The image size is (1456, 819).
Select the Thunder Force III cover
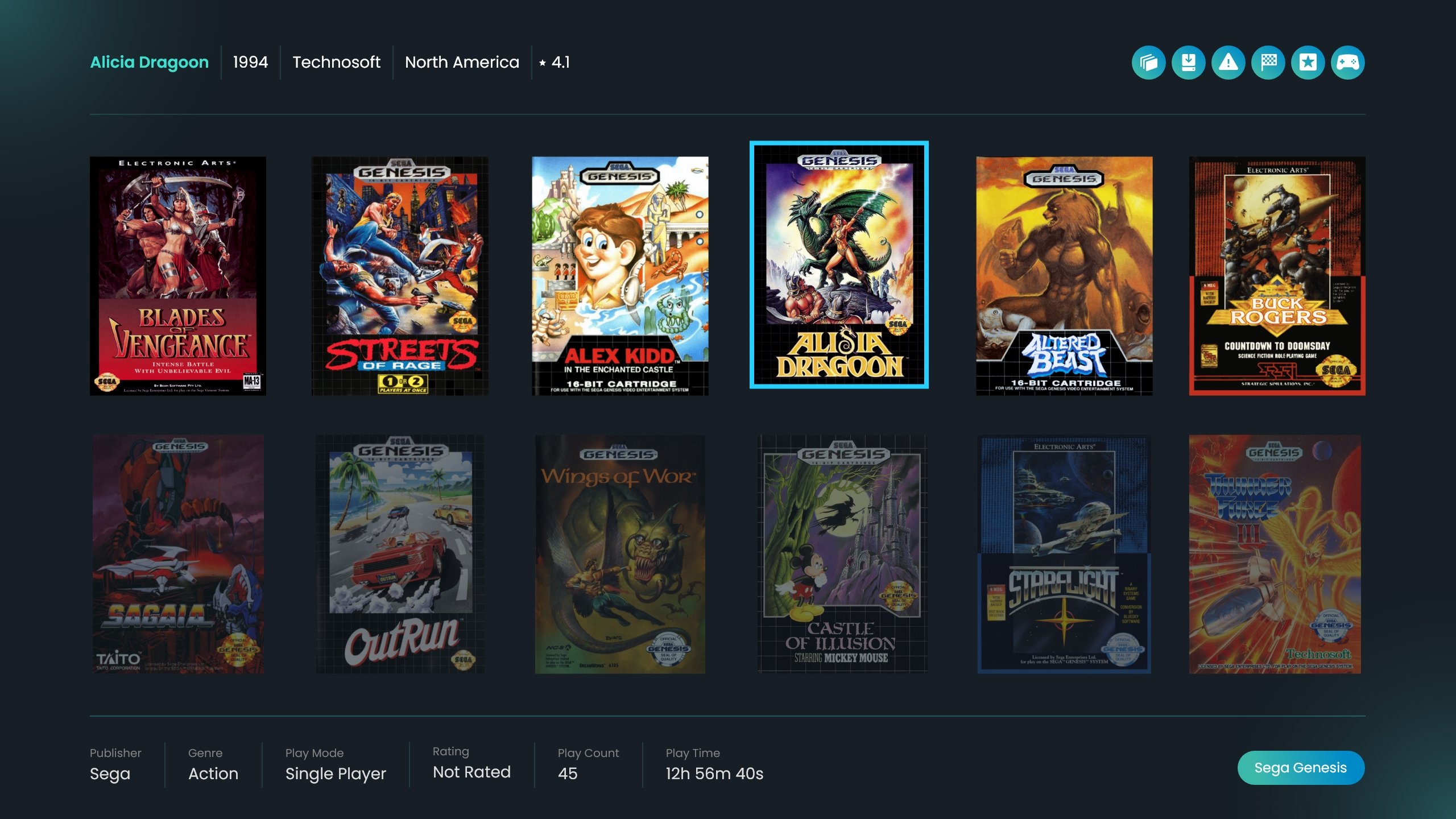1275,555
